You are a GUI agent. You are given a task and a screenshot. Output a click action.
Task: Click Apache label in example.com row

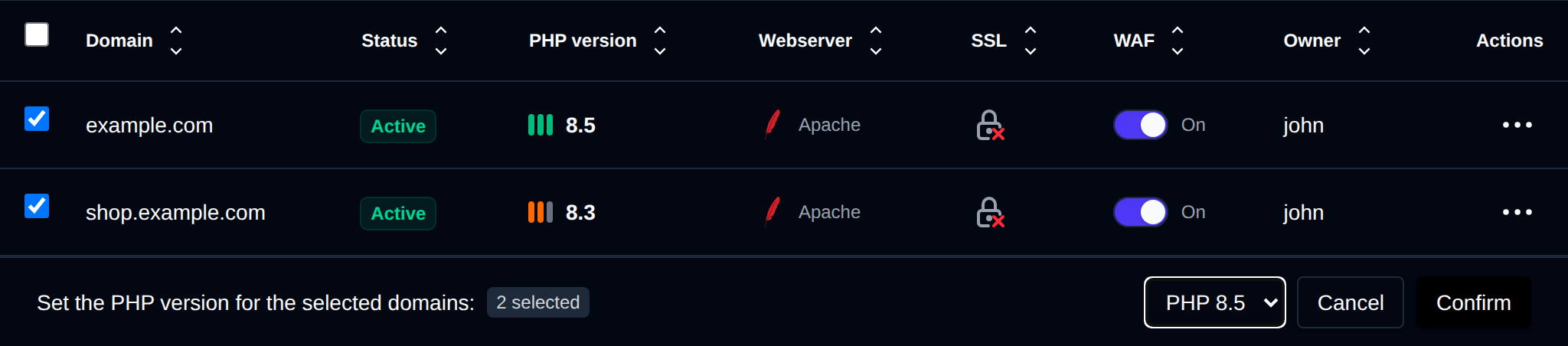(x=829, y=126)
